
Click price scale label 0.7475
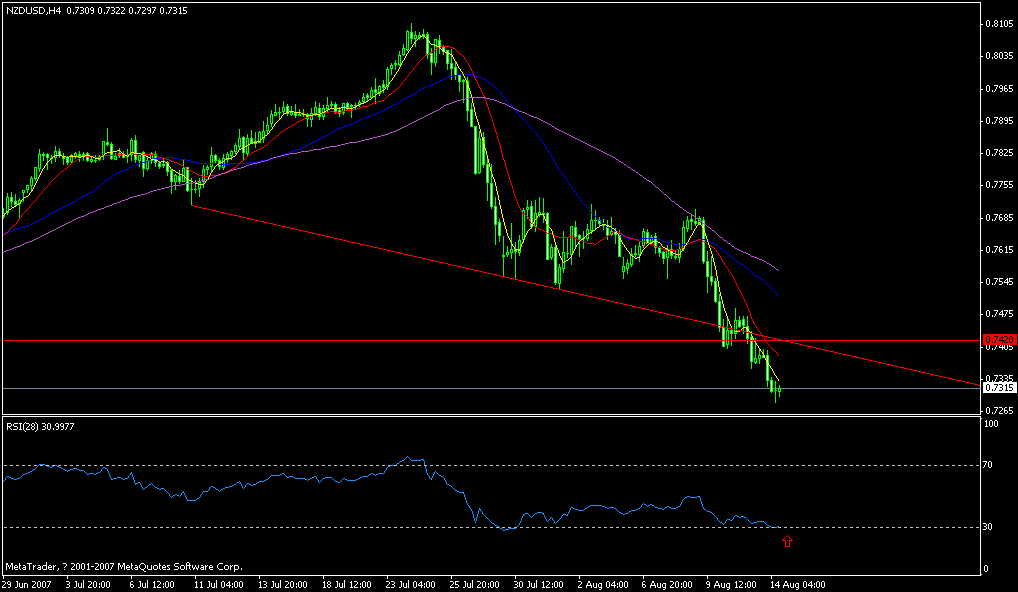(x=1000, y=314)
